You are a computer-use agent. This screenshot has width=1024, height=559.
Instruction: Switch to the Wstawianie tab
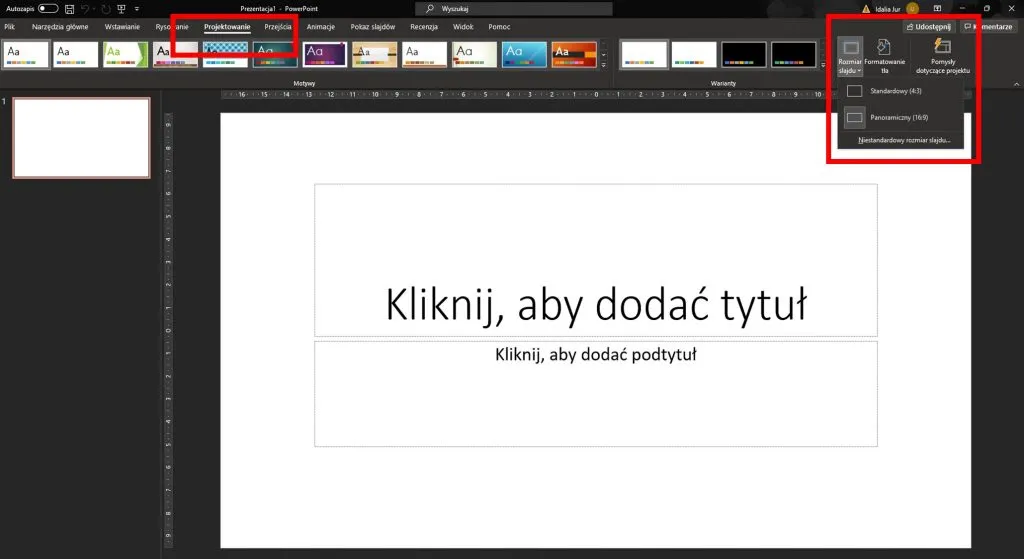tap(122, 27)
